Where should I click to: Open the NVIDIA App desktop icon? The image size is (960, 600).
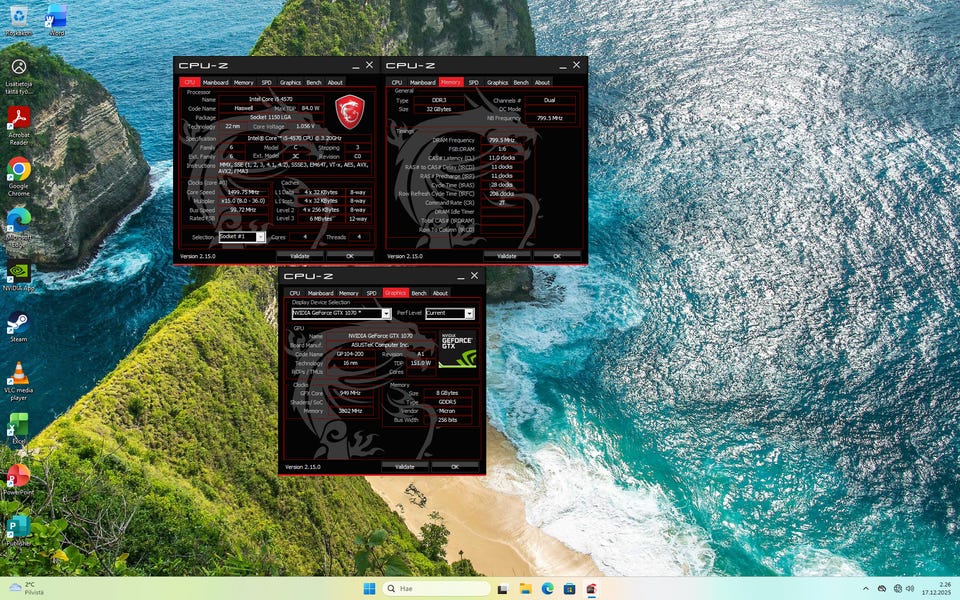point(18,277)
